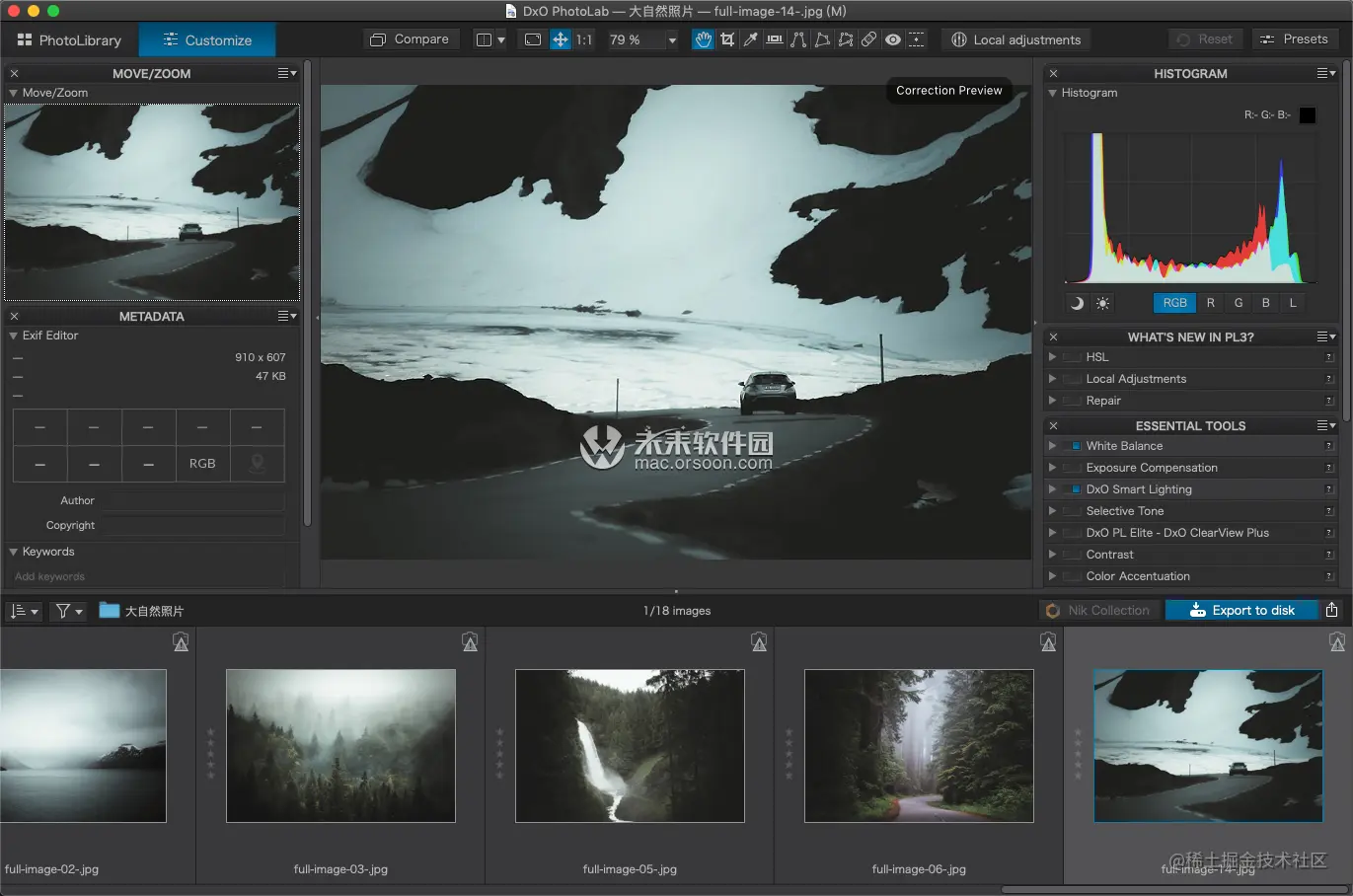Viewport: 1353px width, 896px height.
Task: Click the help icon for Contrast
Action: click(x=1329, y=555)
